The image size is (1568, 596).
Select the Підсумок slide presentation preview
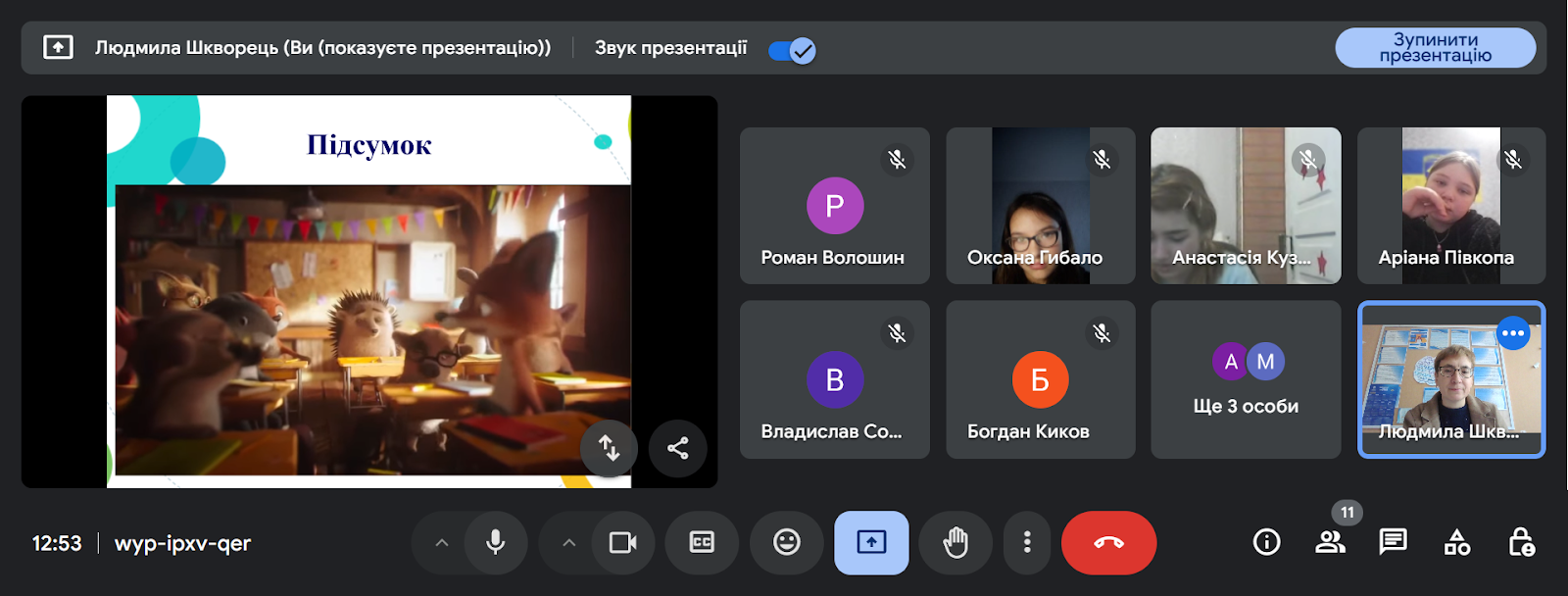[x=368, y=291]
